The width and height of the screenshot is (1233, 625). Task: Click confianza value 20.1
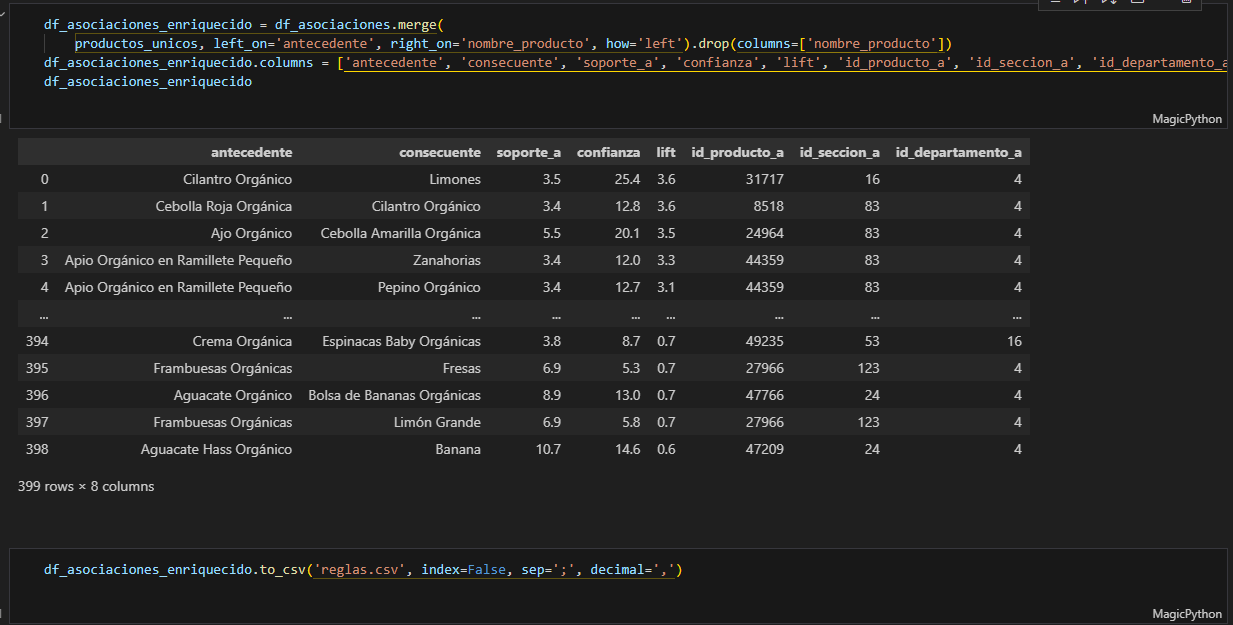(x=627, y=233)
